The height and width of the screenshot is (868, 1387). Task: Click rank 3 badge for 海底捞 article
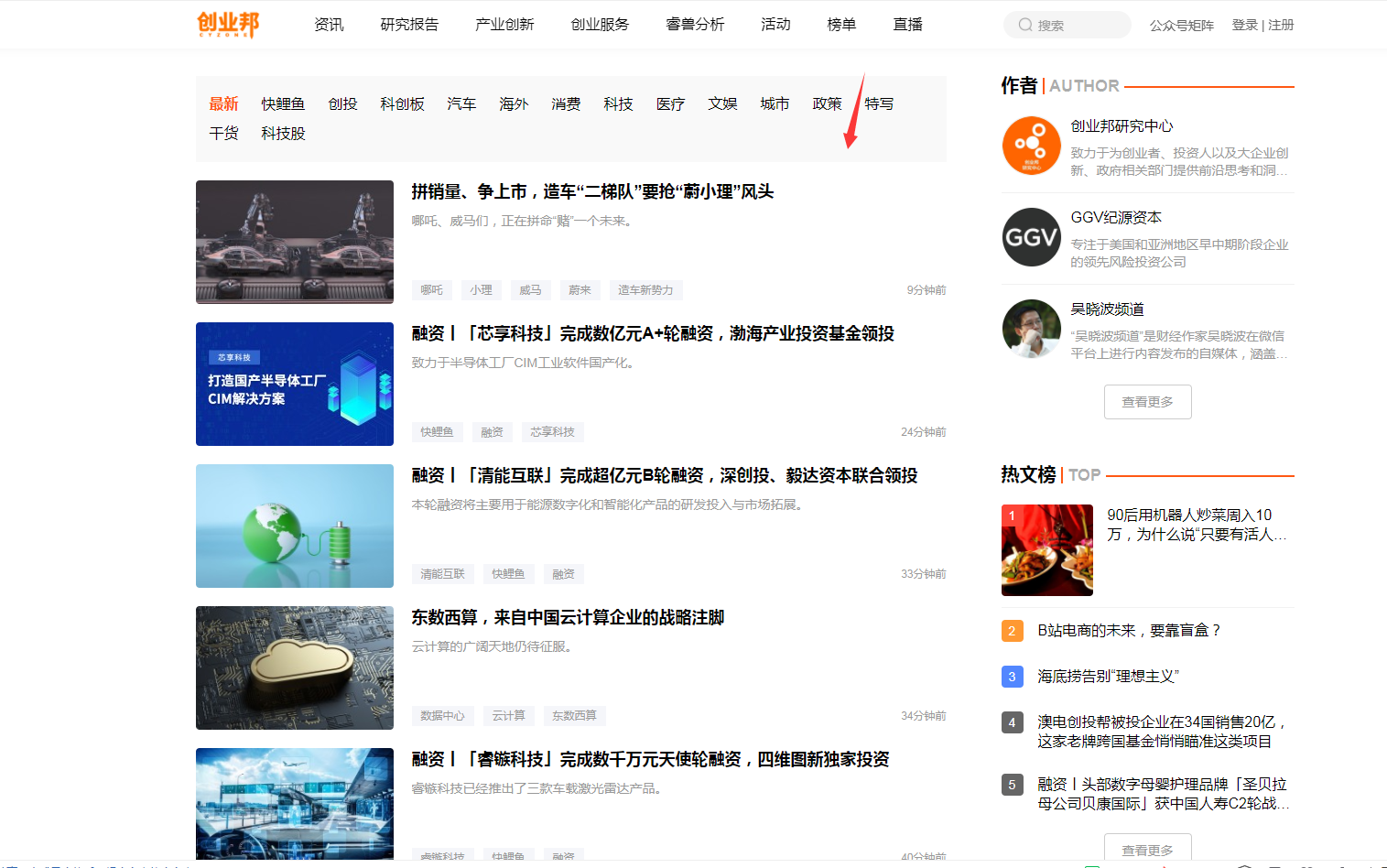(x=1012, y=677)
